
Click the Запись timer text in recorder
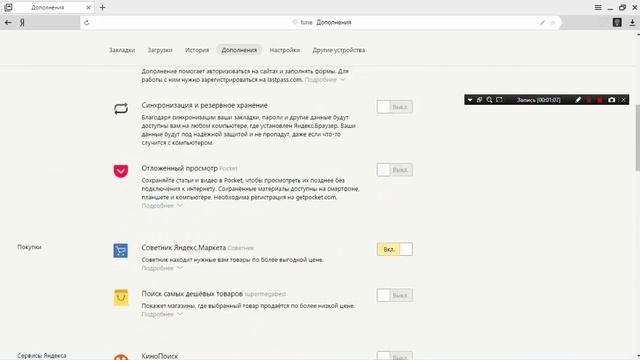click(x=538, y=100)
